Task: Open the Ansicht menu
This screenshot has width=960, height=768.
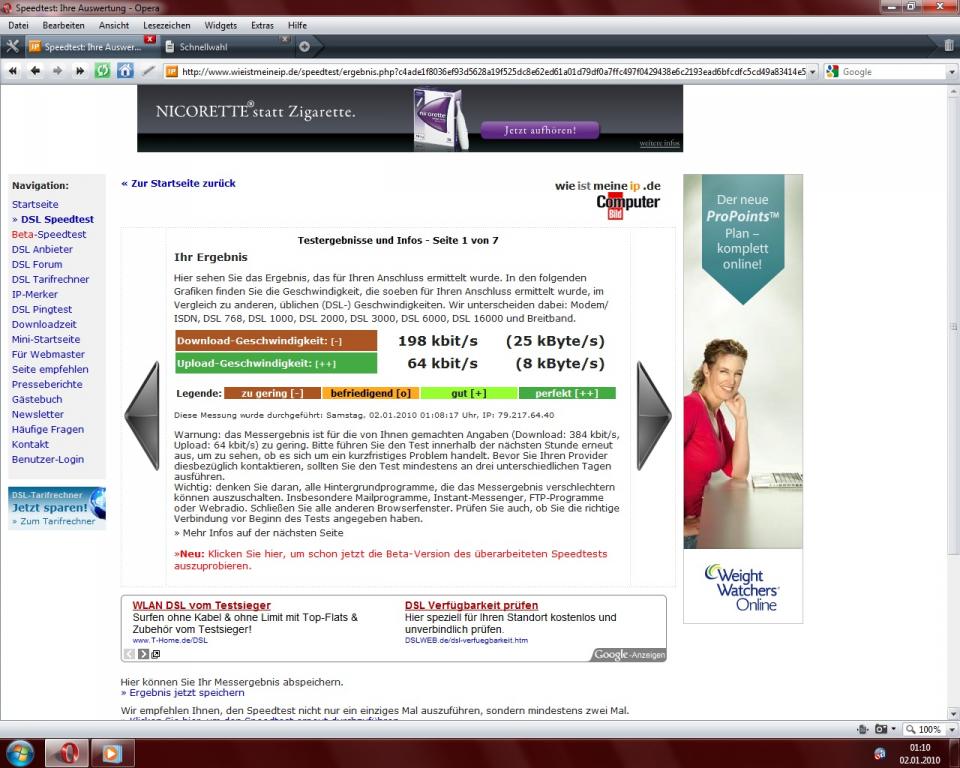Action: tap(114, 25)
